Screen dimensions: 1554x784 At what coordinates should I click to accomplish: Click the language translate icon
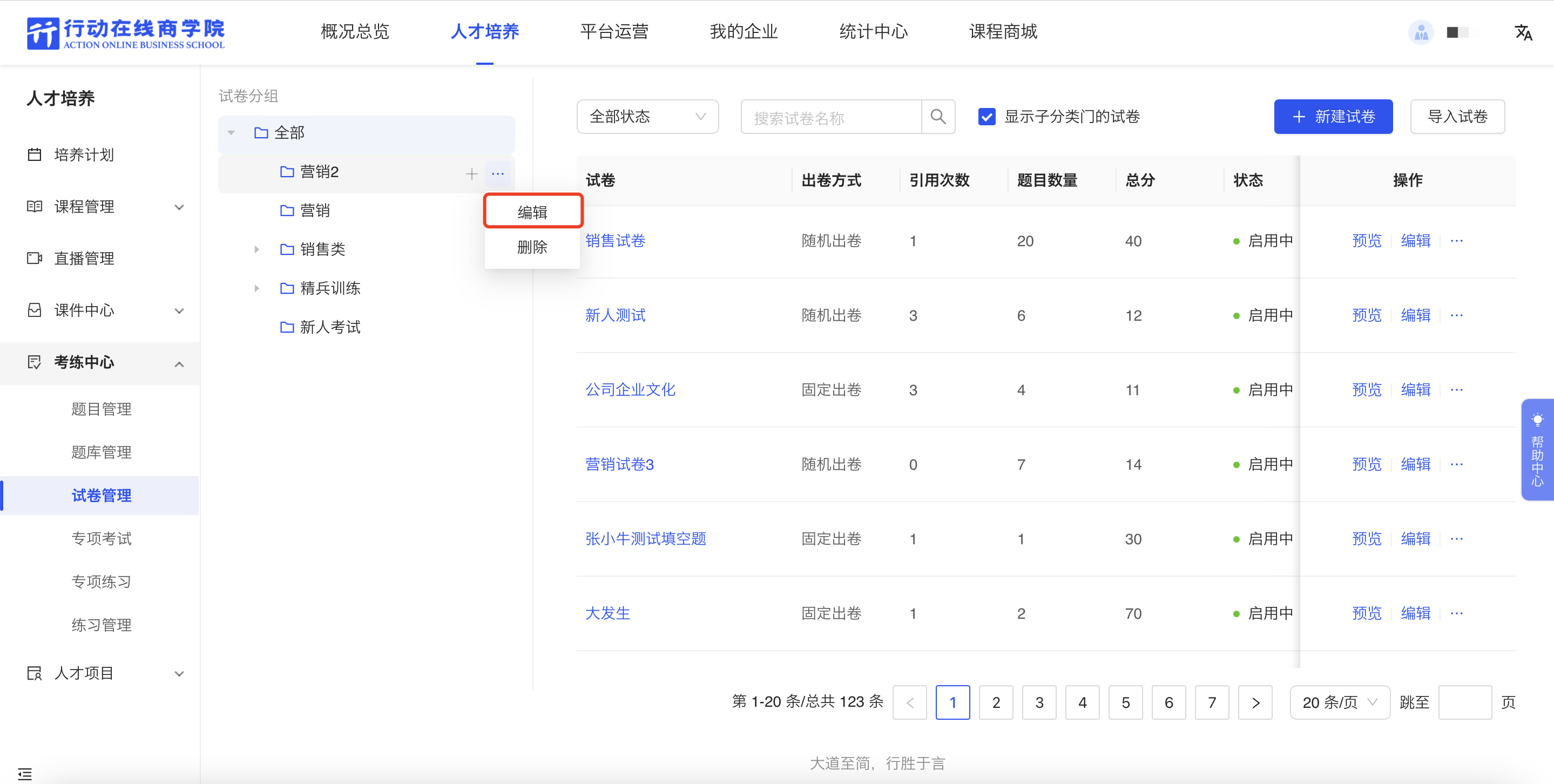point(1523,32)
